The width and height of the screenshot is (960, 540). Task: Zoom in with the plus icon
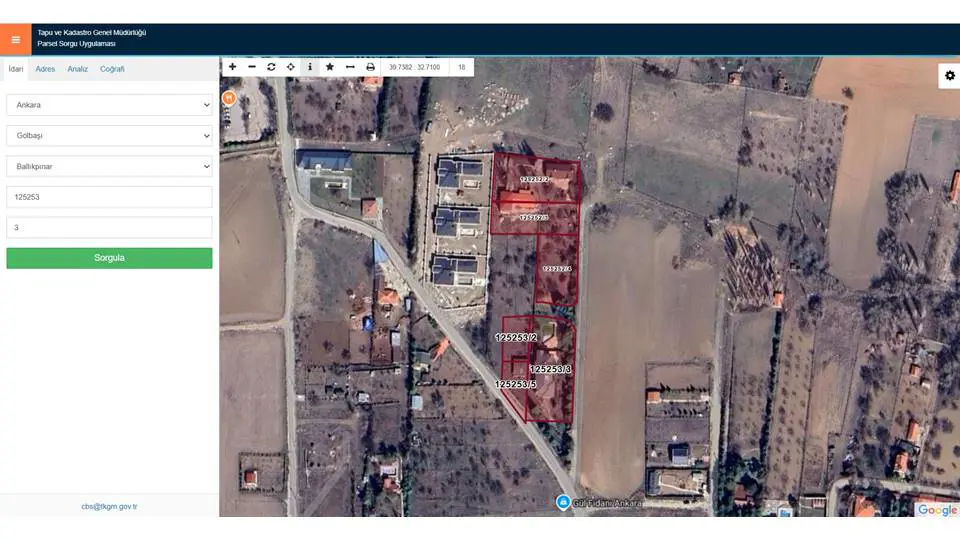233,67
